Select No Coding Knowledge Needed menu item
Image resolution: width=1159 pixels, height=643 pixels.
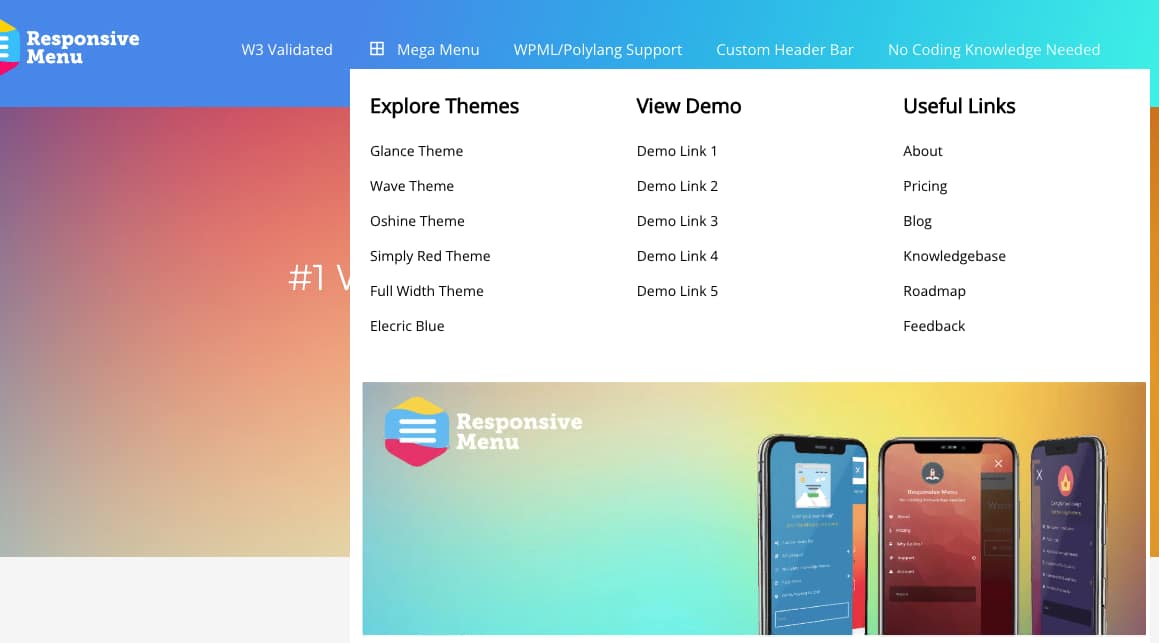993,49
